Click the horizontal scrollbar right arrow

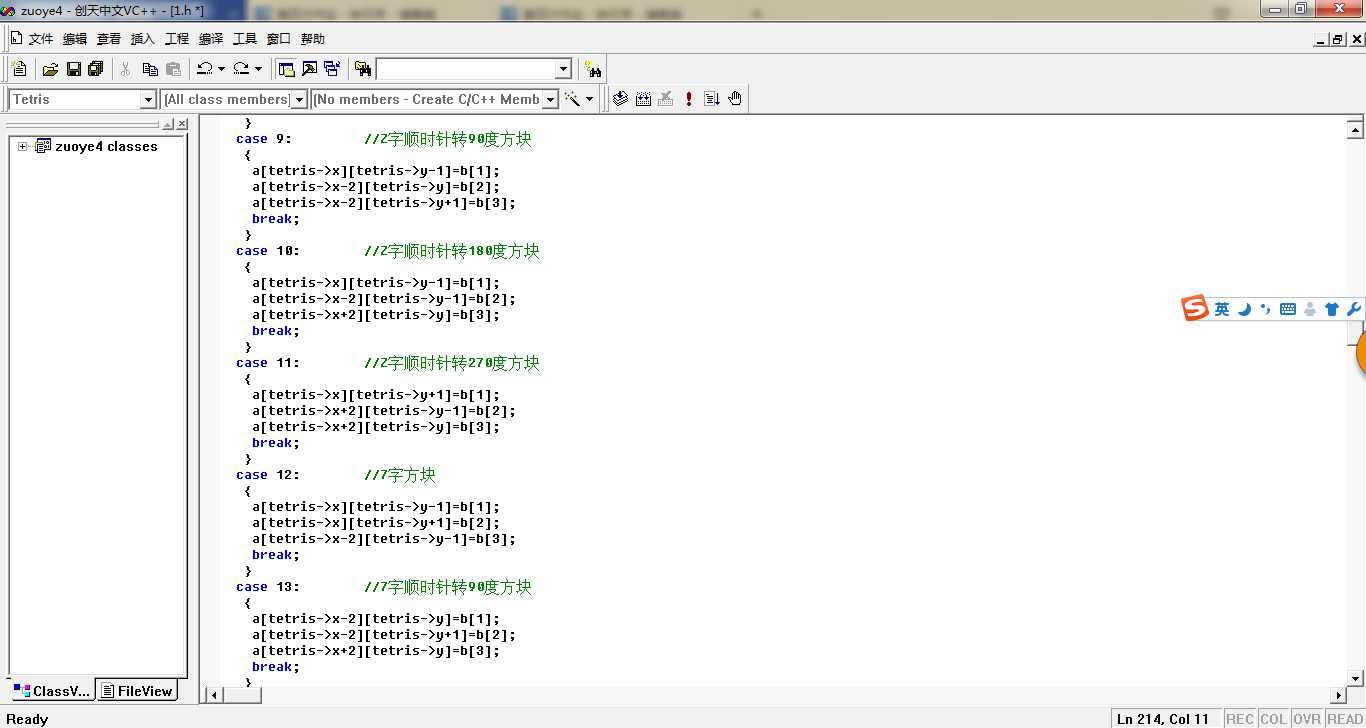(x=1339, y=695)
